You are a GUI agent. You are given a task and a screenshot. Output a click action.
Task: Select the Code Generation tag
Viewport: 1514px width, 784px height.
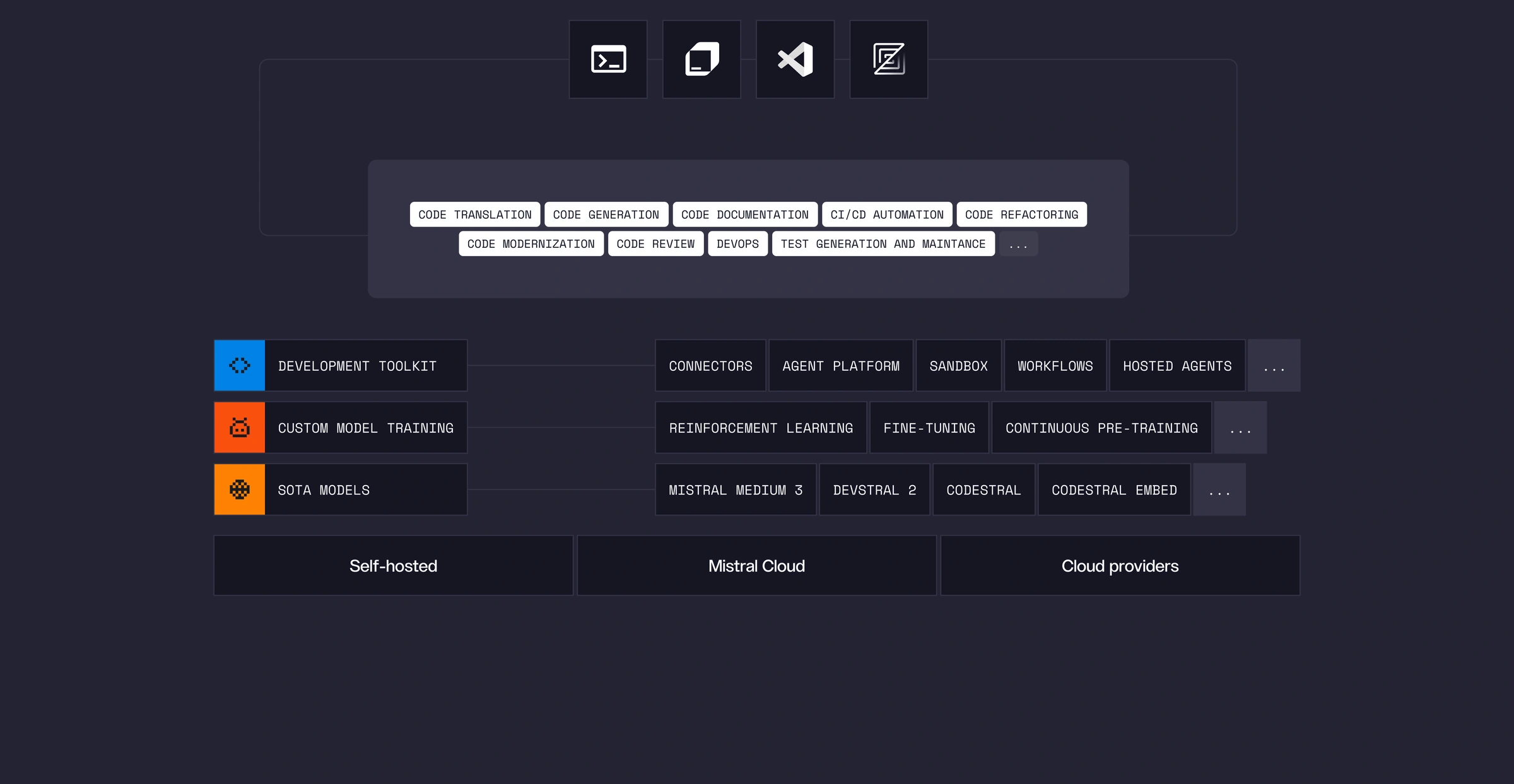[606, 214]
